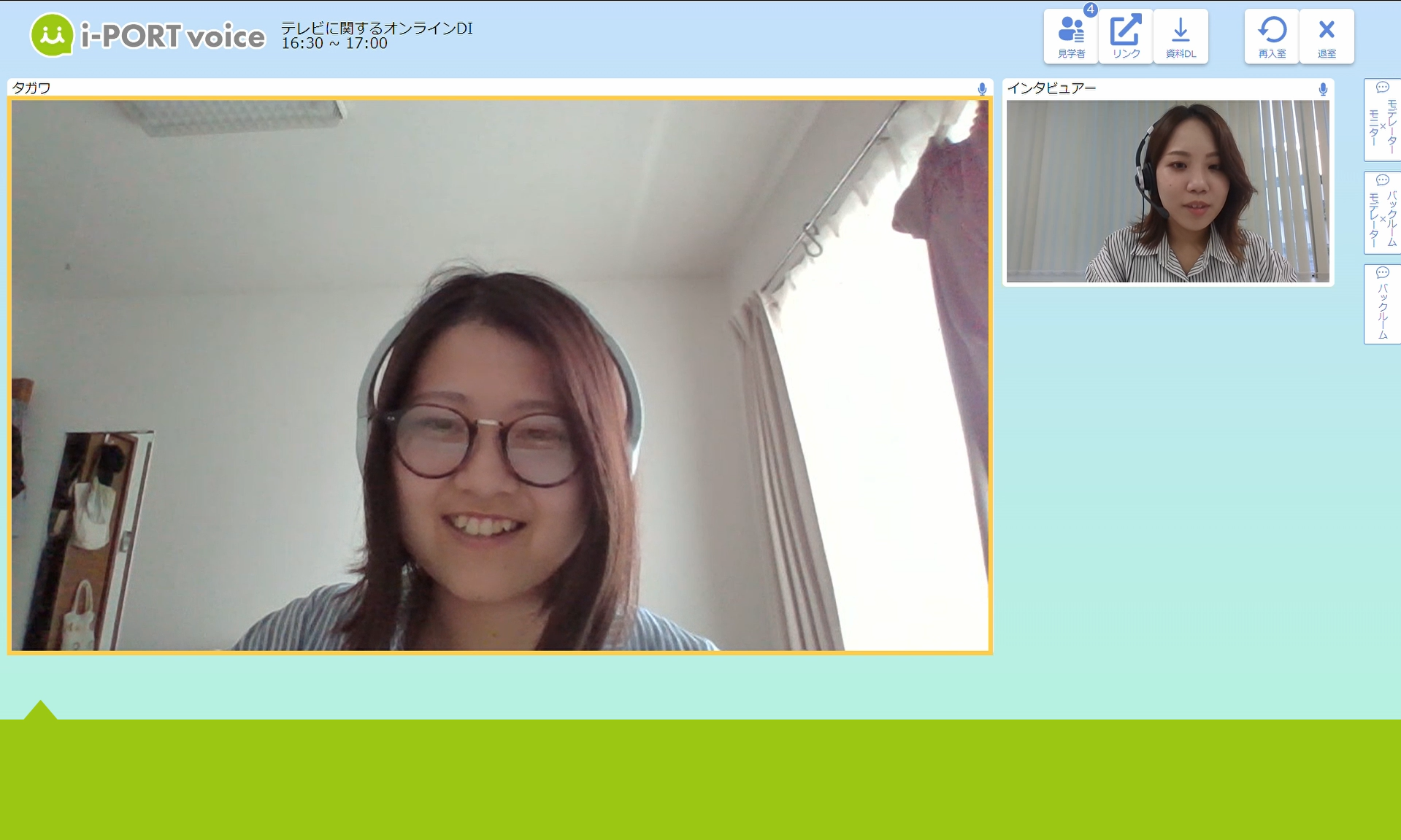Select the インタビュアー video thumbnail
Screen dimensions: 1401x840
[x=1167, y=191]
